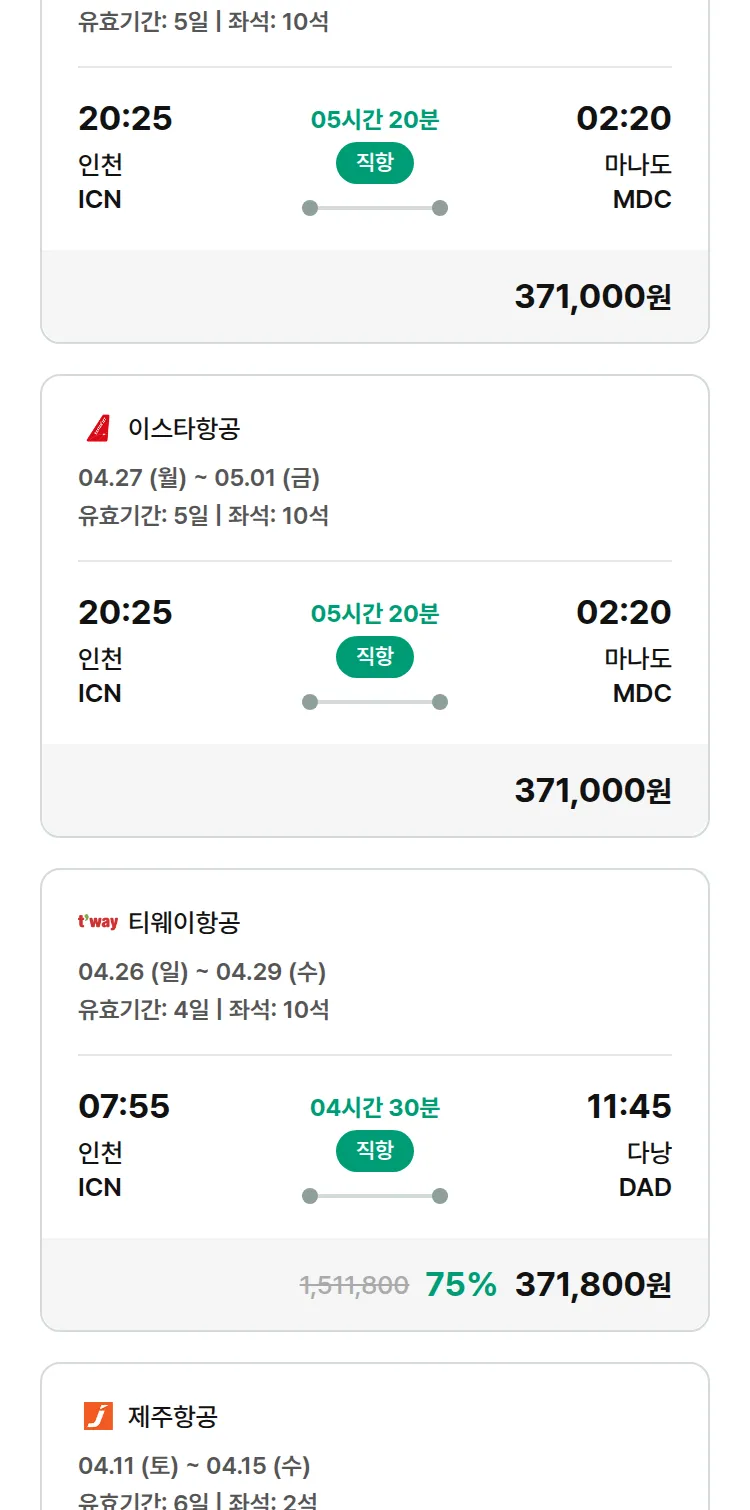Click the 75% discount label
This screenshot has height=1510, width=750.
click(x=461, y=1285)
